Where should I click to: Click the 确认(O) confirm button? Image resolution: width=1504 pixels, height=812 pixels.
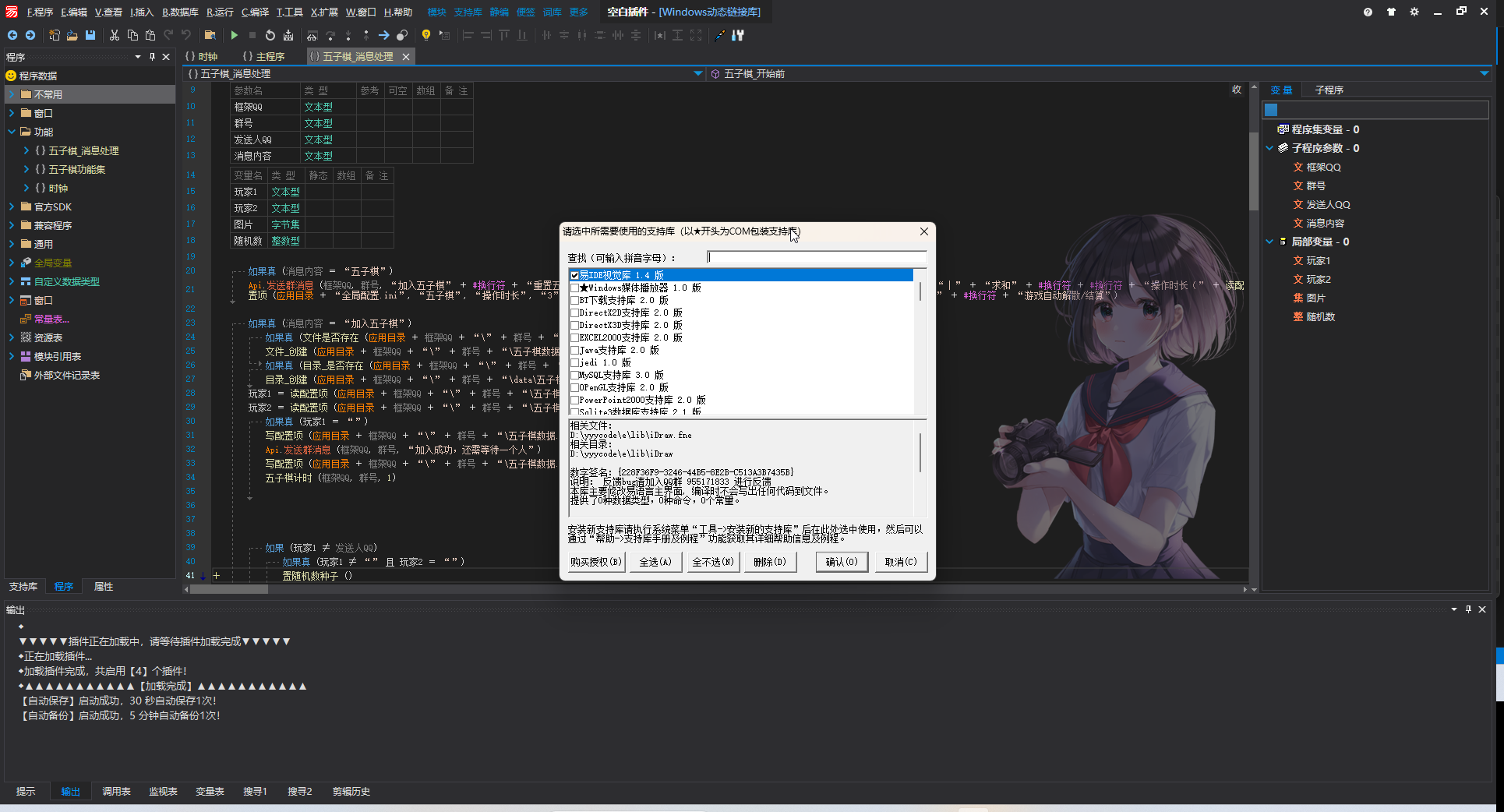pyautogui.click(x=842, y=562)
